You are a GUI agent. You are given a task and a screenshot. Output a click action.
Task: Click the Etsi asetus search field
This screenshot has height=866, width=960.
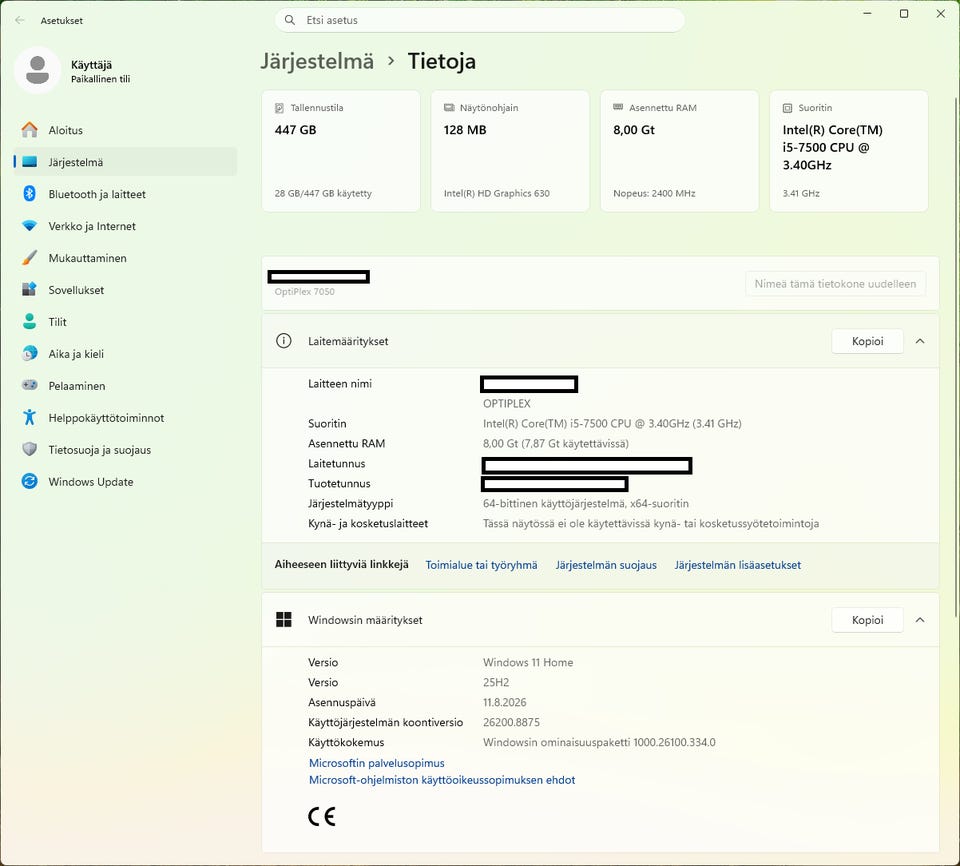480,20
